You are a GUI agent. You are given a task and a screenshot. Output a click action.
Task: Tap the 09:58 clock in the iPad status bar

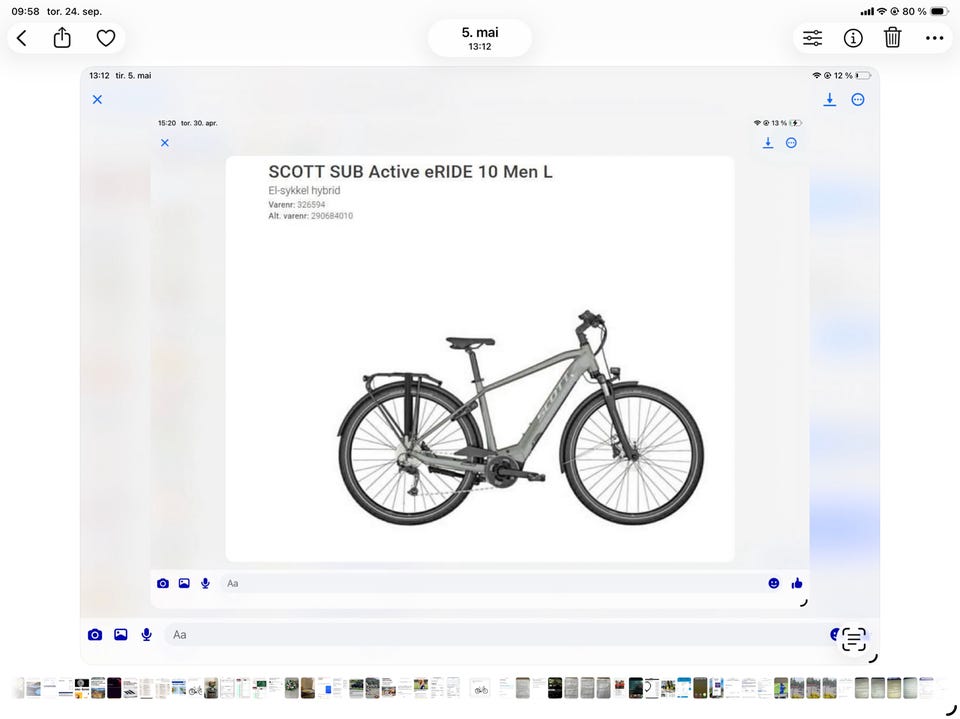coord(25,11)
